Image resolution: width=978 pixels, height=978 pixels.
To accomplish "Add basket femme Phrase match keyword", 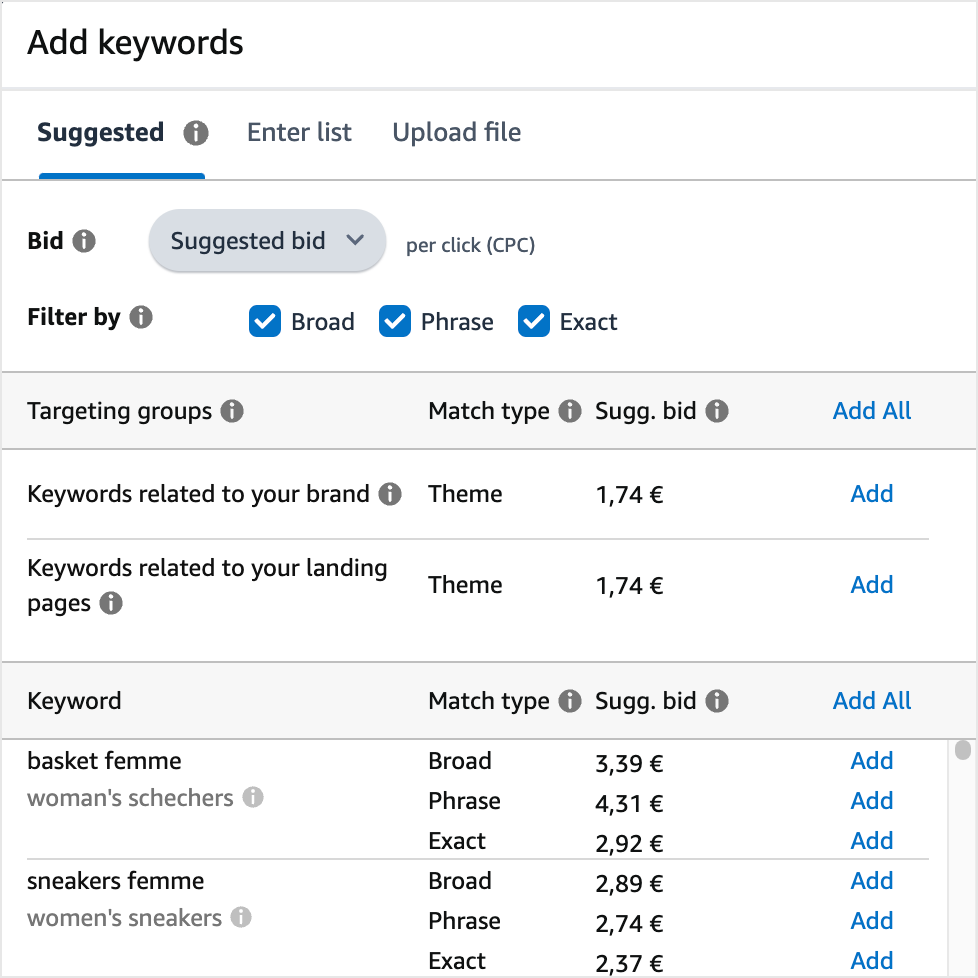I will coord(871,801).
